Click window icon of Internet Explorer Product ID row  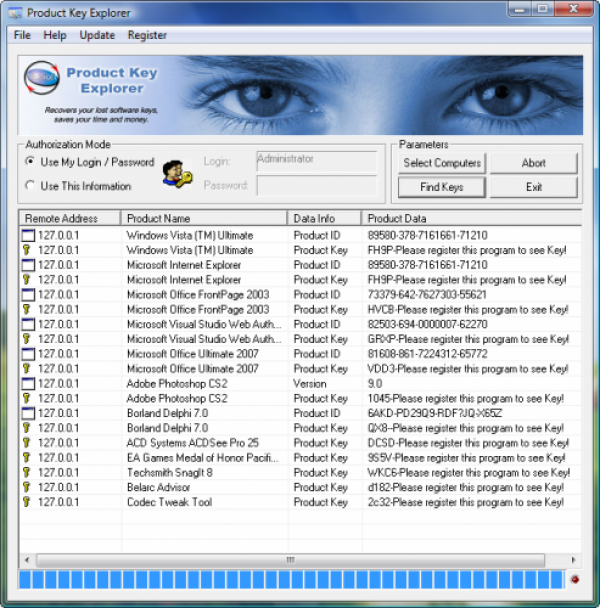(x=28, y=265)
